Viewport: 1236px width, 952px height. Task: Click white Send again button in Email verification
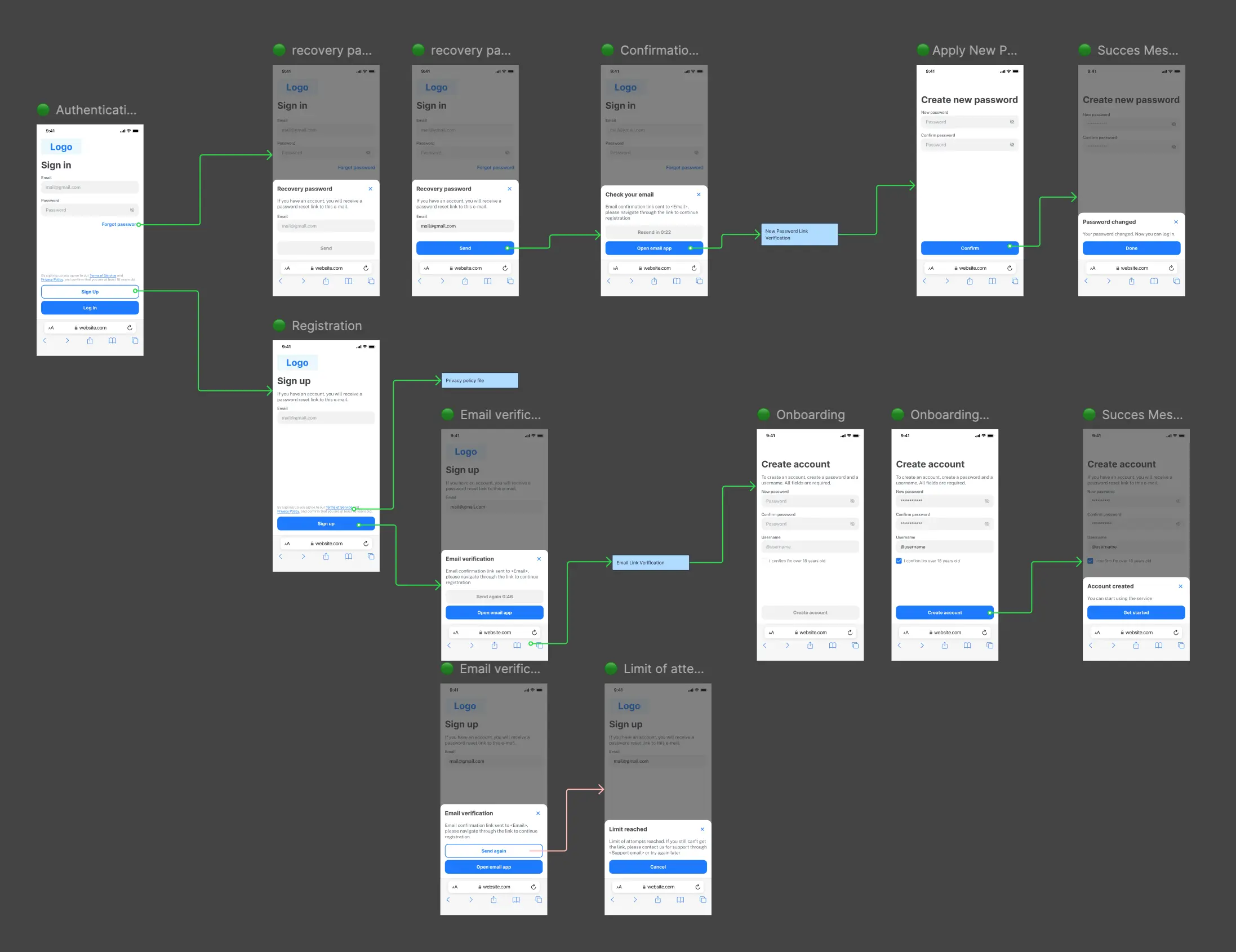[493, 851]
